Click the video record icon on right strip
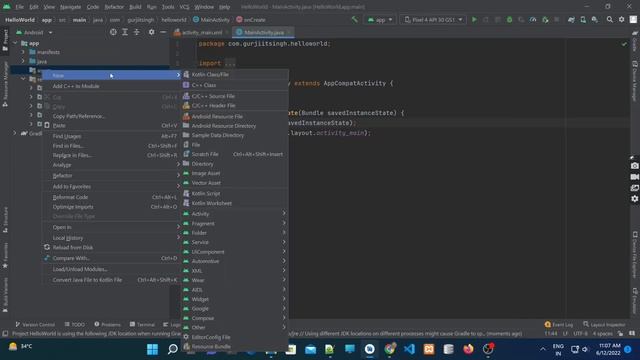 [634, 177]
